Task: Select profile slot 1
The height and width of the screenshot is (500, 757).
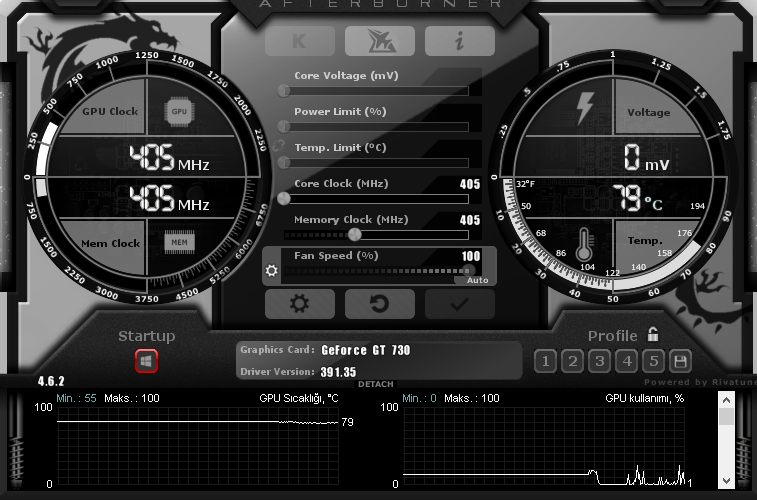Action: point(546,361)
